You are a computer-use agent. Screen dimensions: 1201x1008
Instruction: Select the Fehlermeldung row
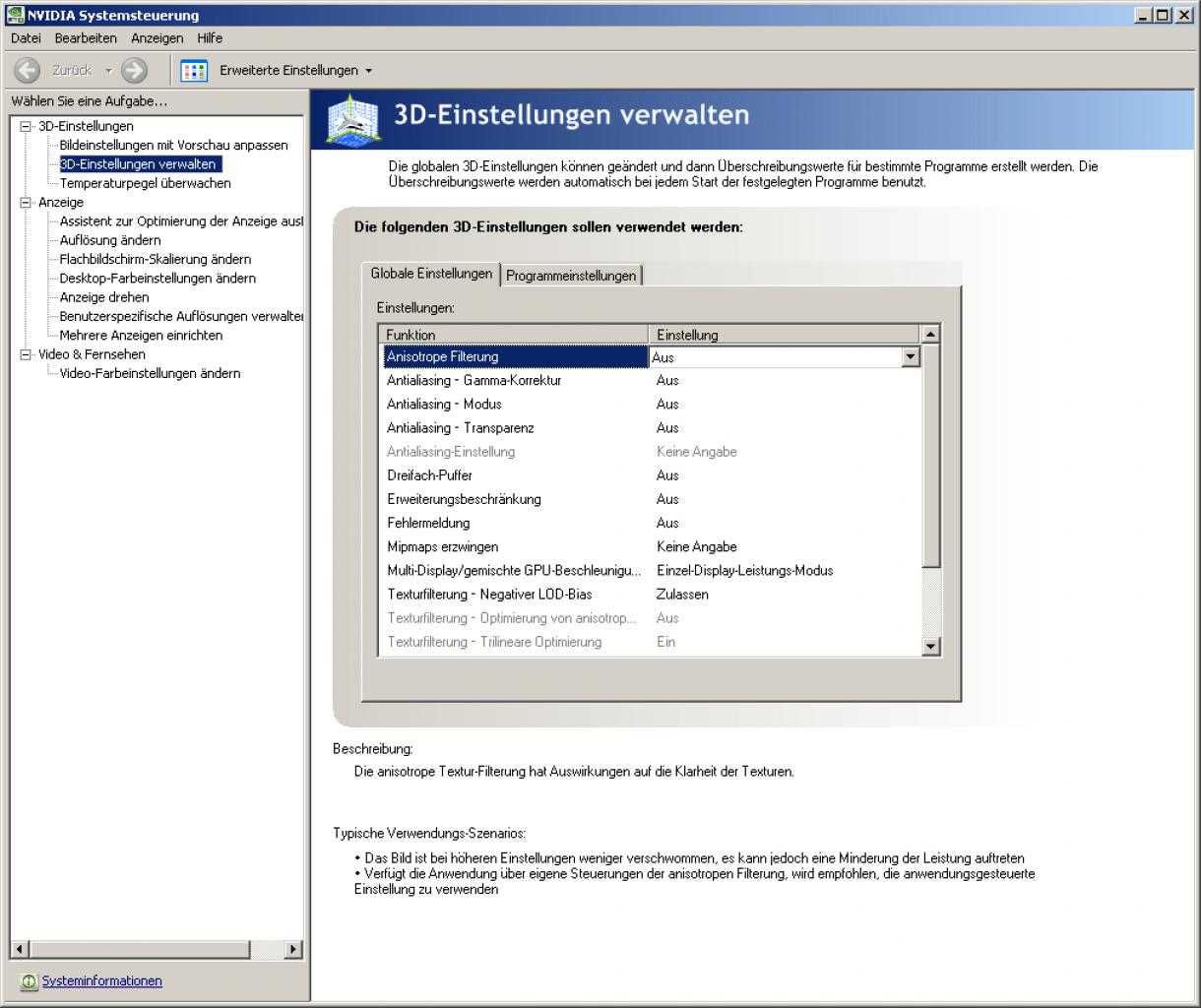pos(650,523)
